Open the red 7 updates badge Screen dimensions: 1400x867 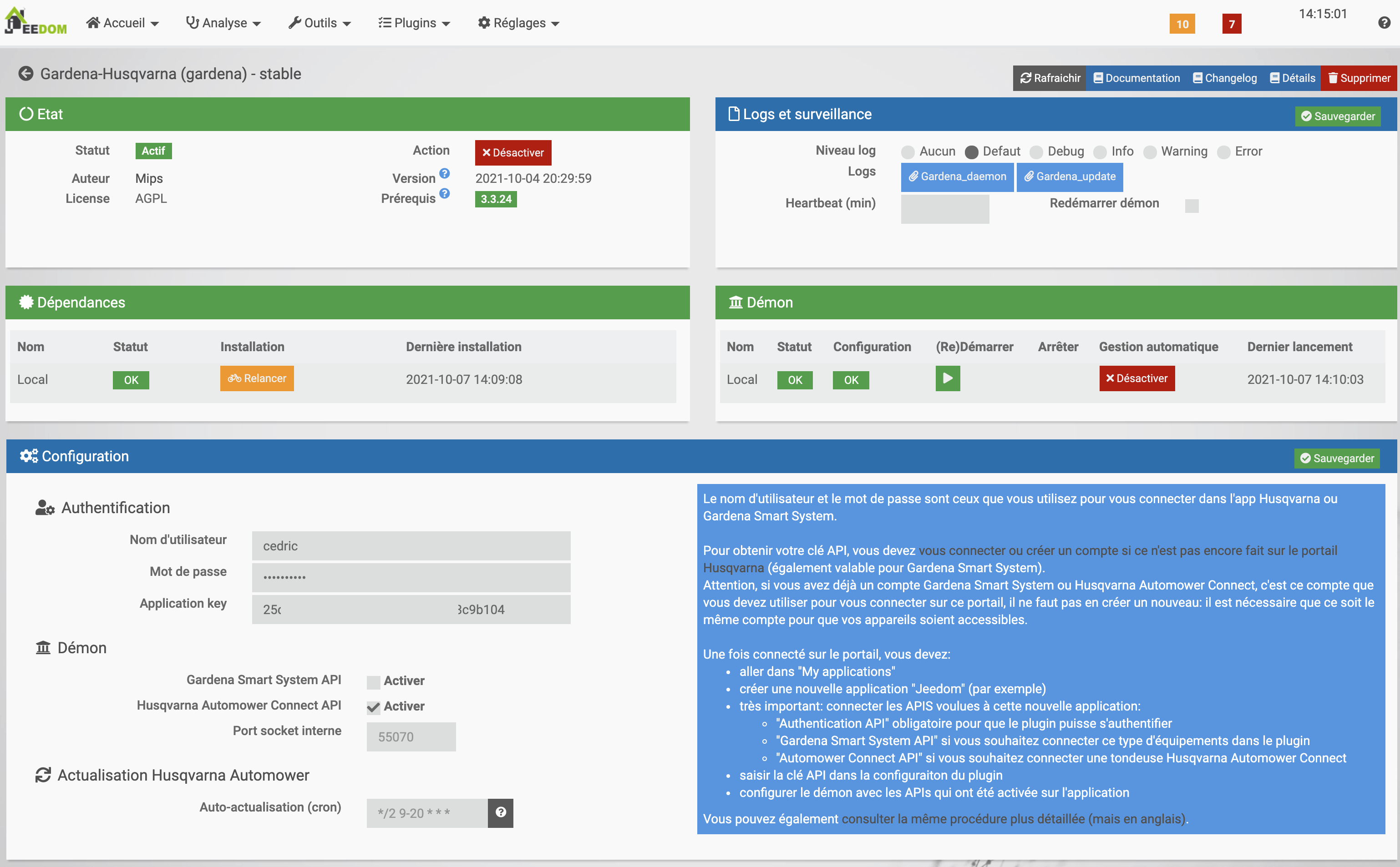point(1231,24)
